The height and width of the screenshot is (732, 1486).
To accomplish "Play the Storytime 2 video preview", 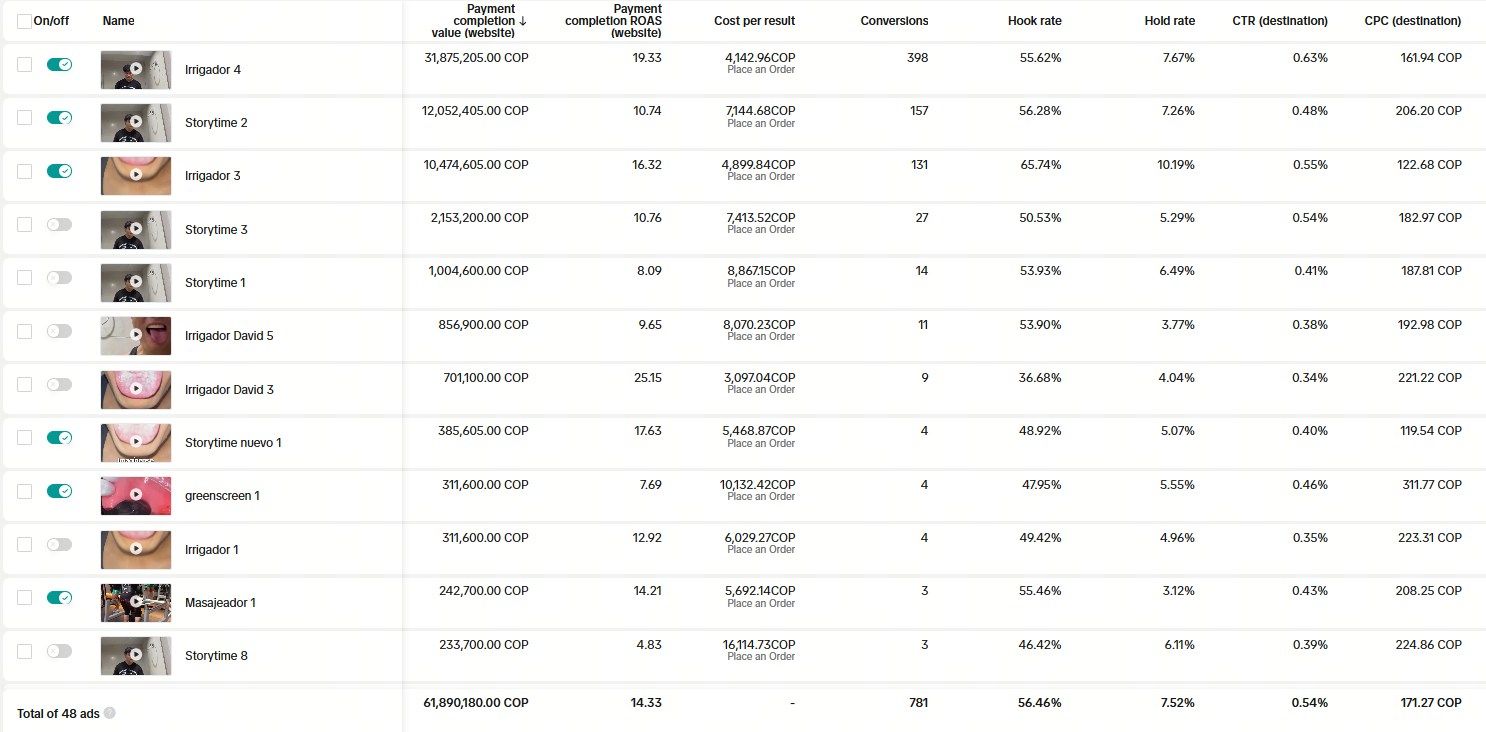I will (136, 121).
